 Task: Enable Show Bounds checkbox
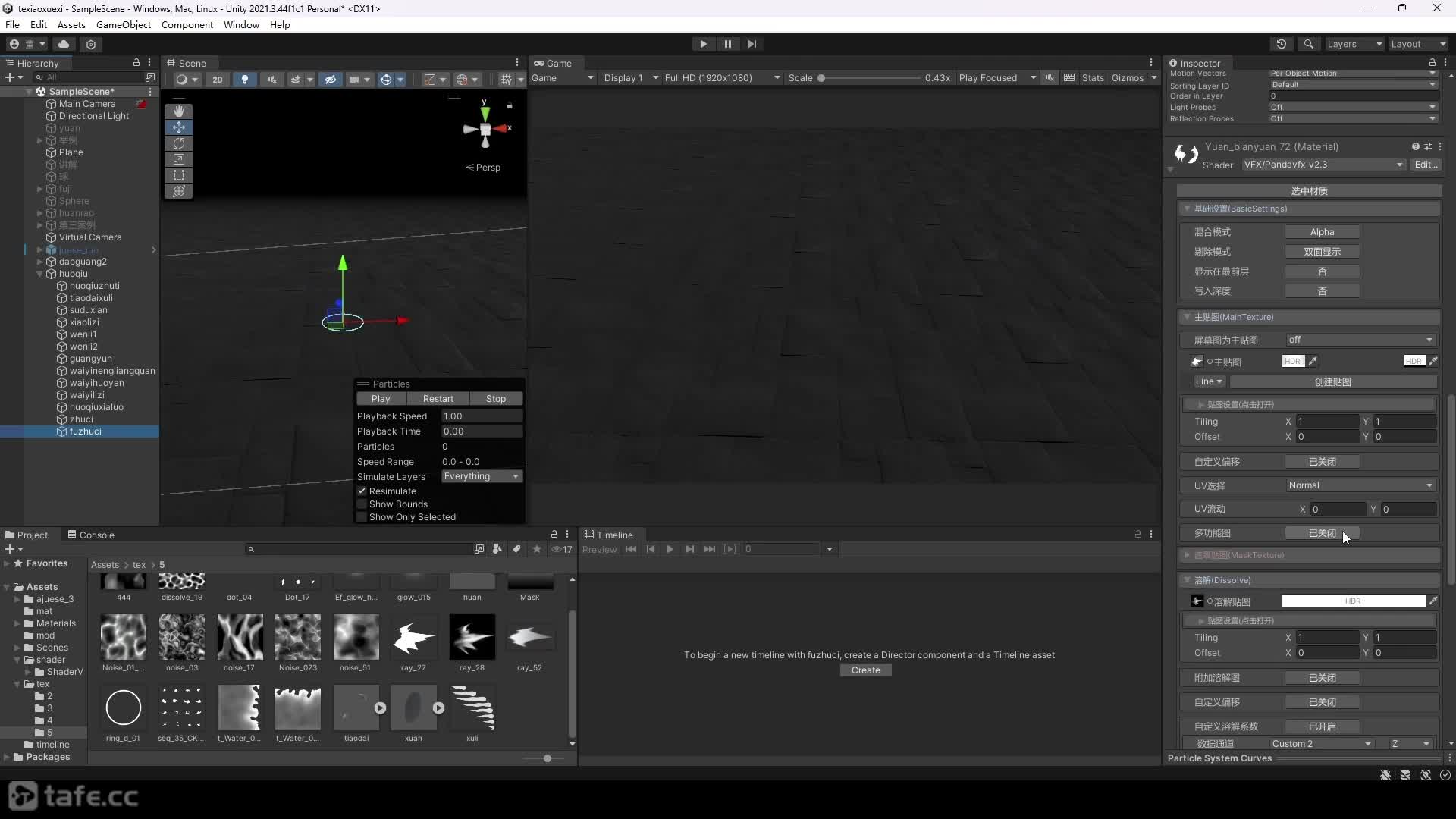[362, 504]
